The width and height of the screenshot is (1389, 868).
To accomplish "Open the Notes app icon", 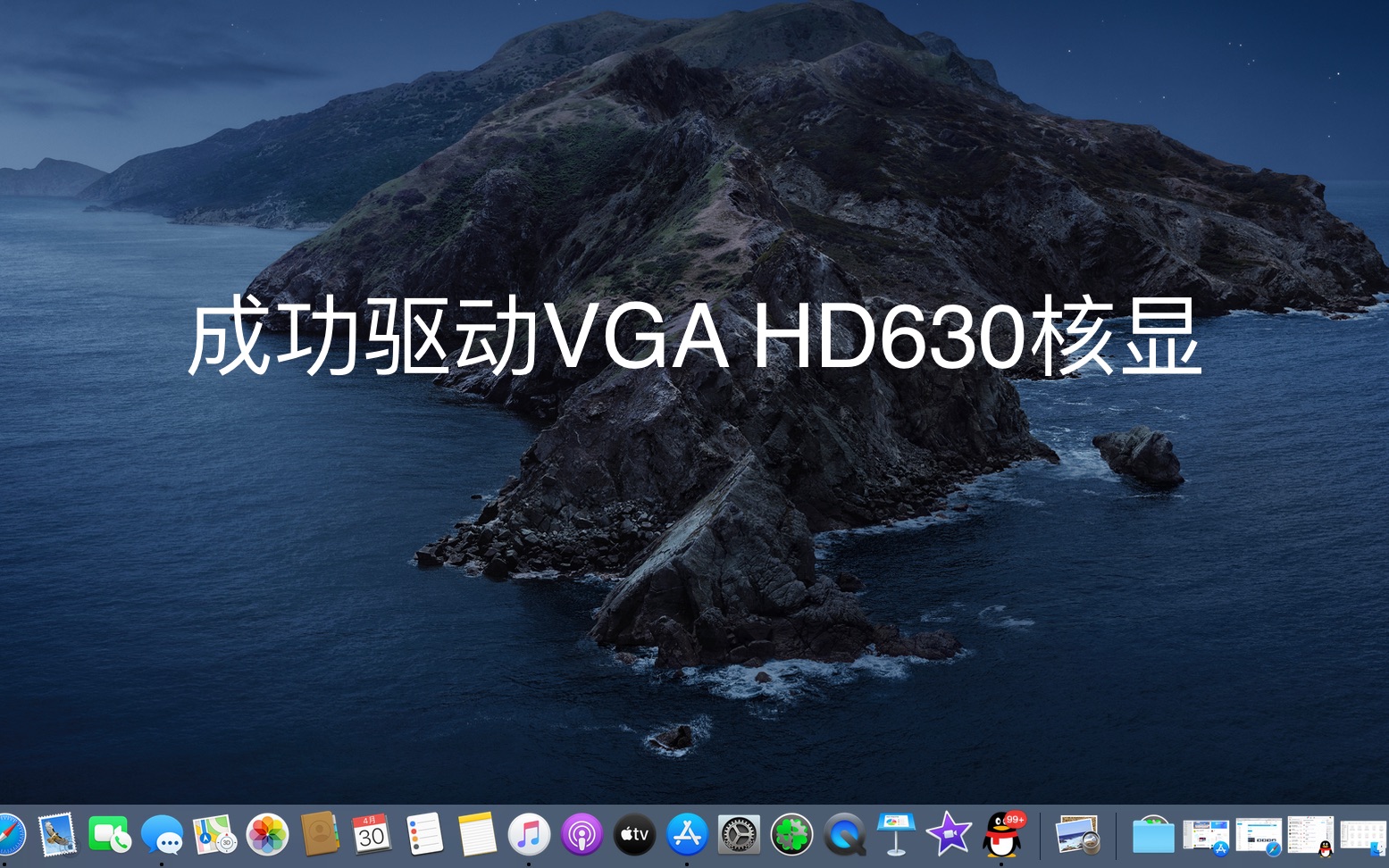I will (x=477, y=835).
